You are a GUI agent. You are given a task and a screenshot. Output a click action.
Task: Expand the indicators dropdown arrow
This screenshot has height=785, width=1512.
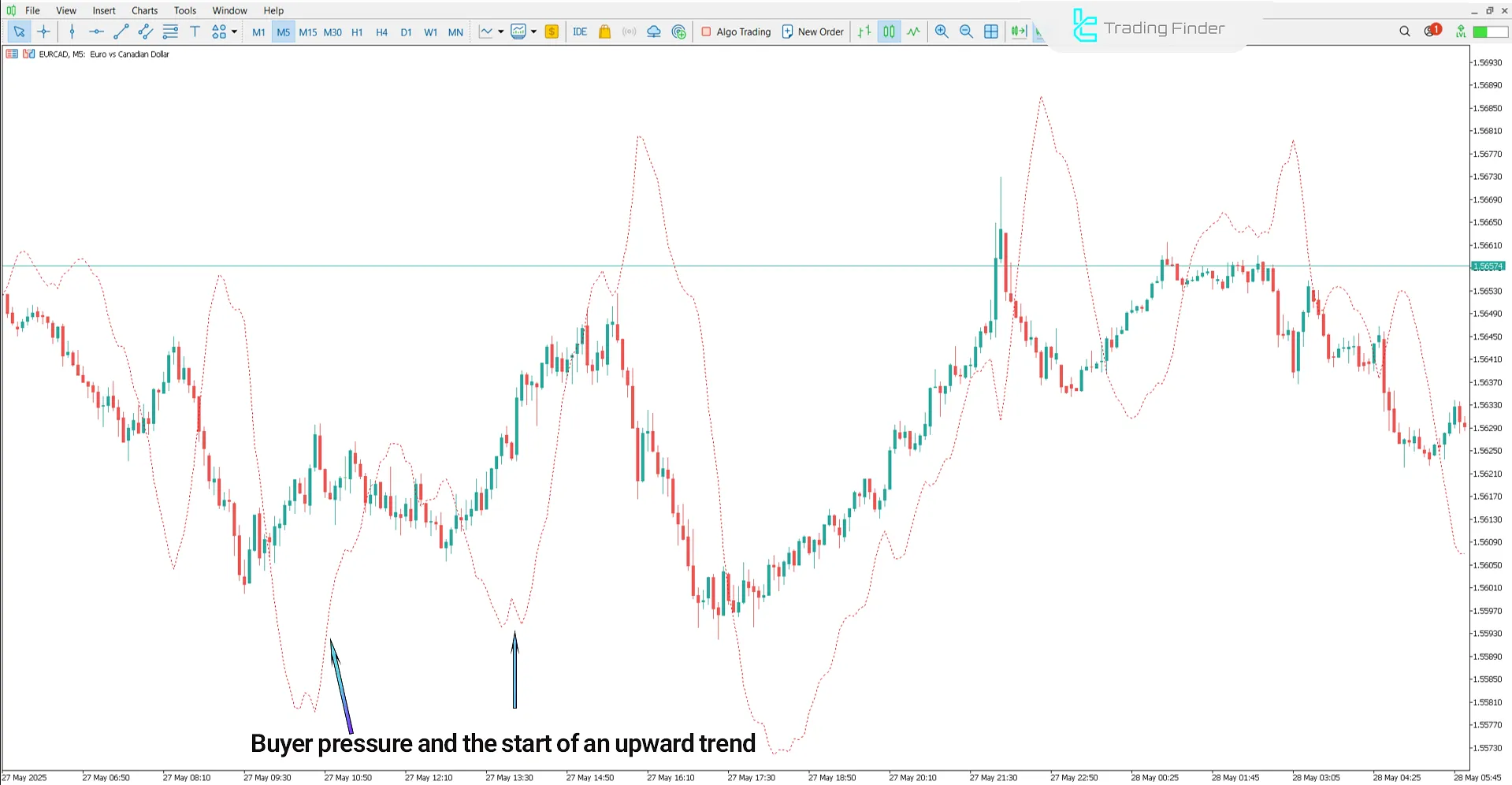click(x=500, y=32)
